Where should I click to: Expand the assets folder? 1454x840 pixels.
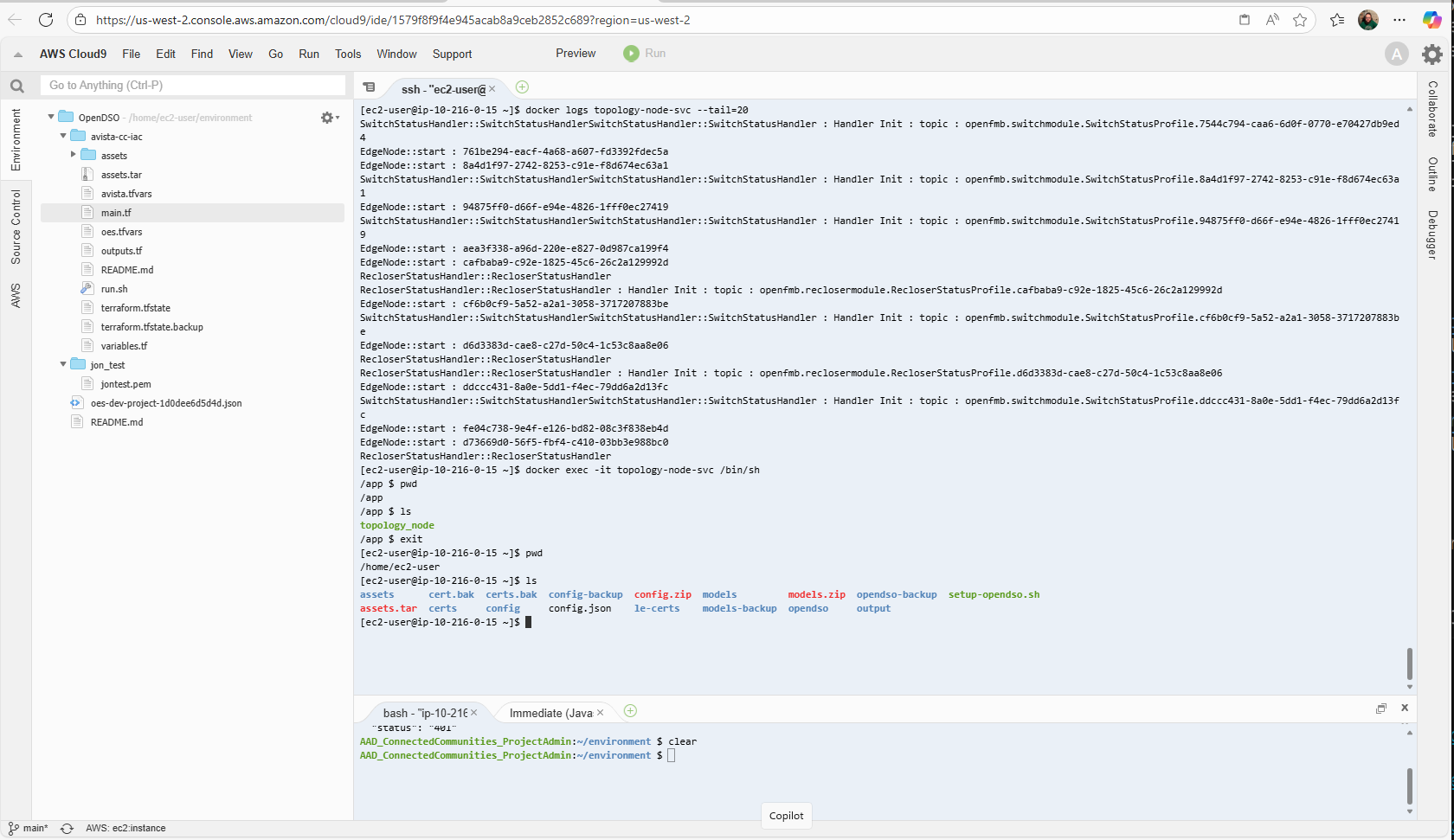point(74,155)
